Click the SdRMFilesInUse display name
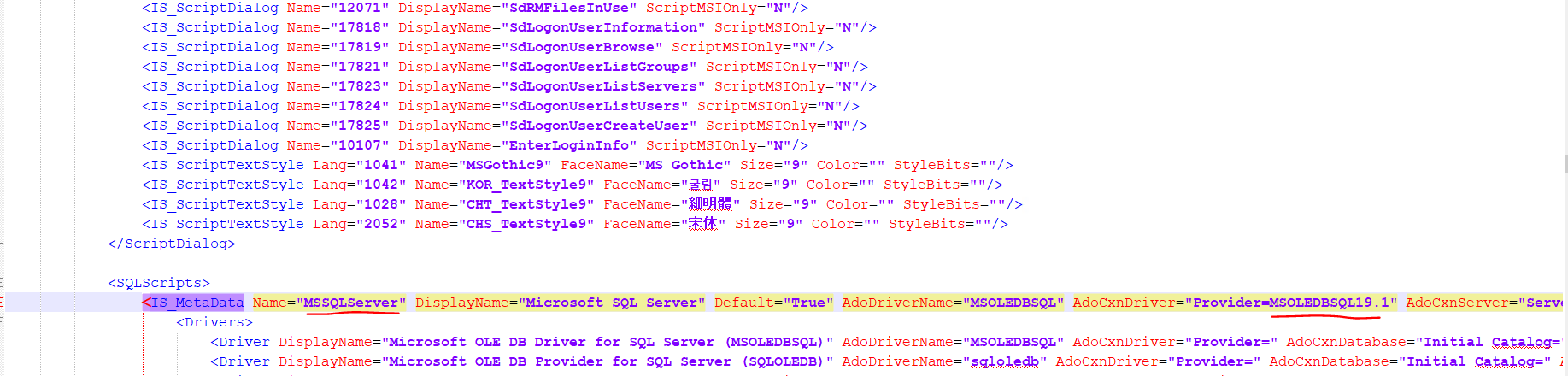Viewport: 1568px width, 376px height. point(568,8)
